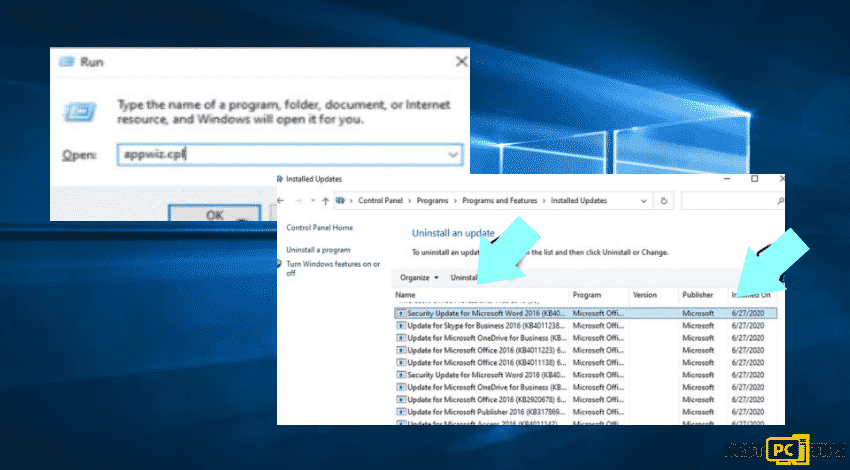Click the icon beside Office 2016 KB4011138 update
This screenshot has height=470, width=850.
(401, 363)
